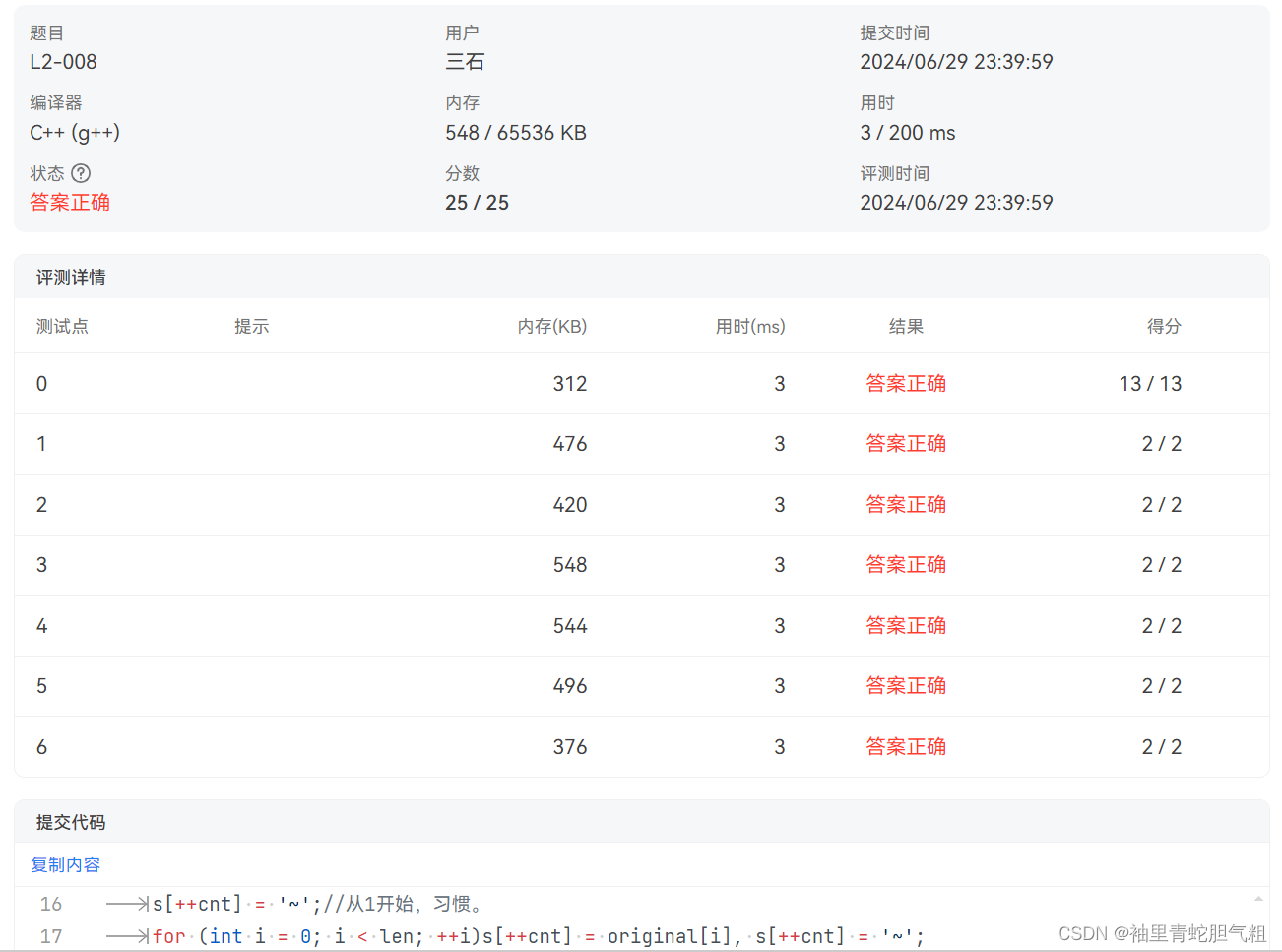Click 答案正确 result for test case 0
The height and width of the screenshot is (952, 1282).
click(906, 383)
